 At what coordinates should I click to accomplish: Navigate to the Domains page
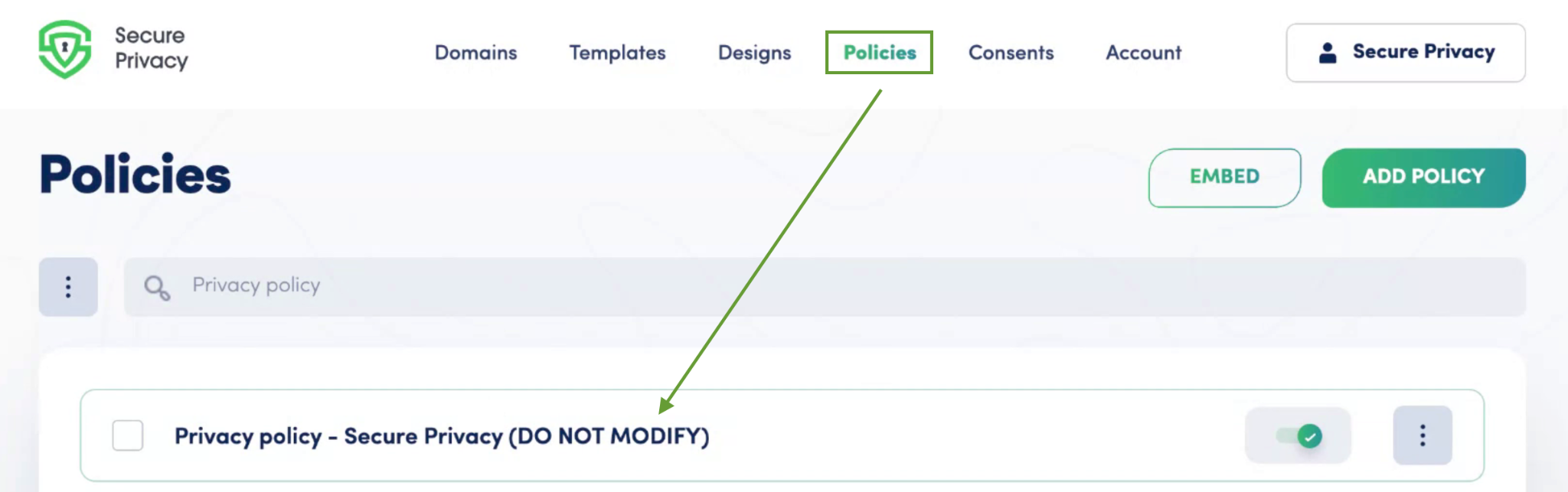tap(475, 52)
